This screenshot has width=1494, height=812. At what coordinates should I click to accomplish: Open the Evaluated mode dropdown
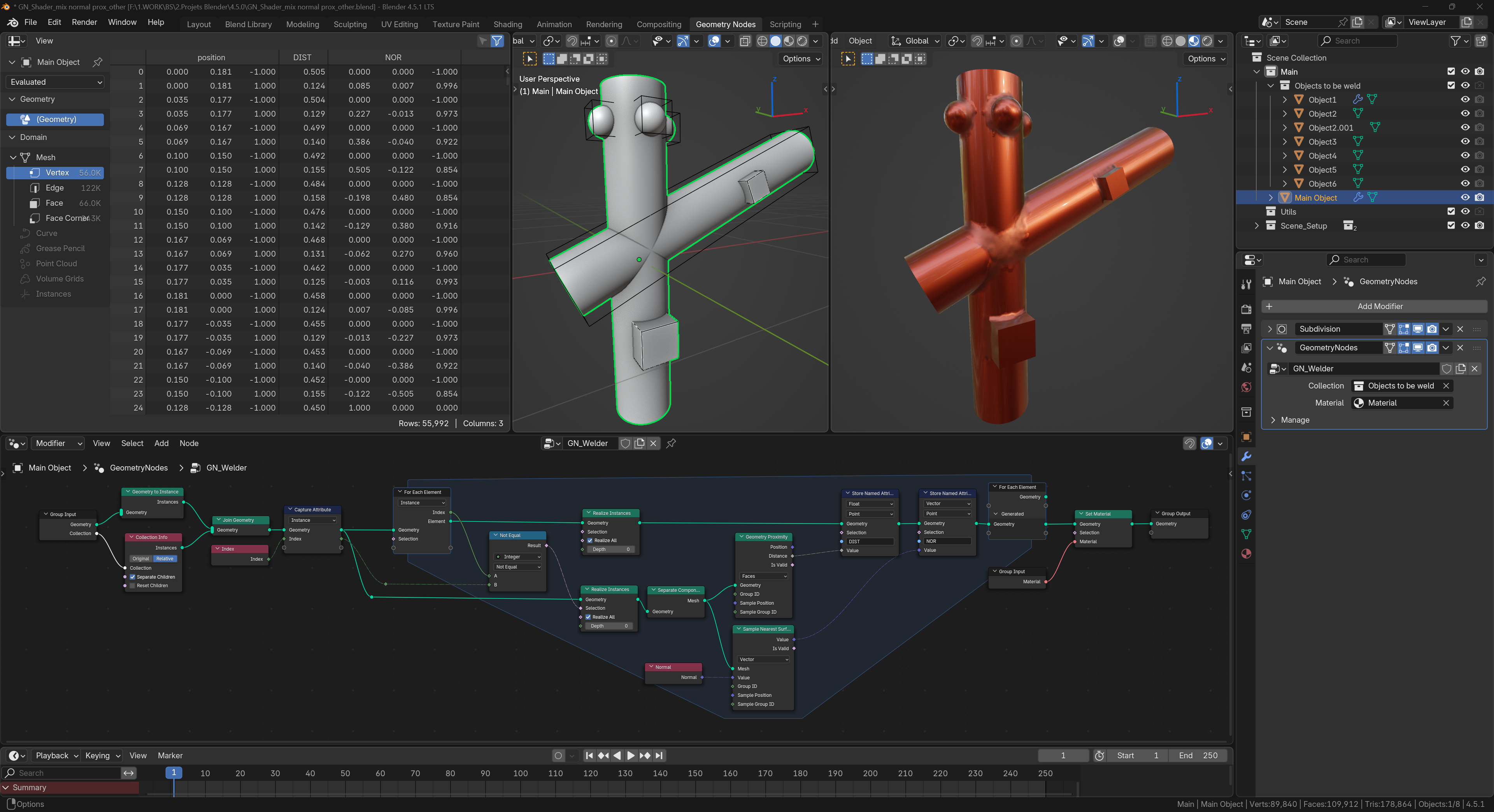coord(56,82)
